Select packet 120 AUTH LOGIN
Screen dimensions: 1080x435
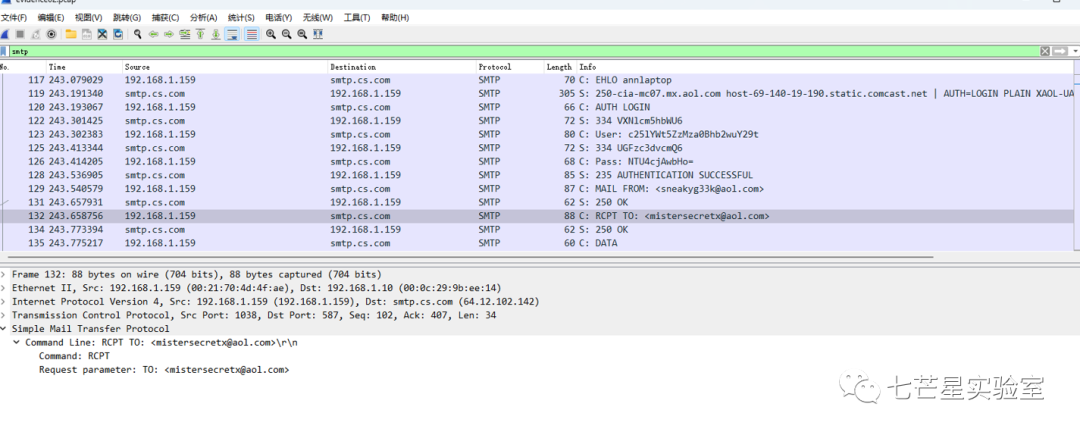click(x=537, y=107)
